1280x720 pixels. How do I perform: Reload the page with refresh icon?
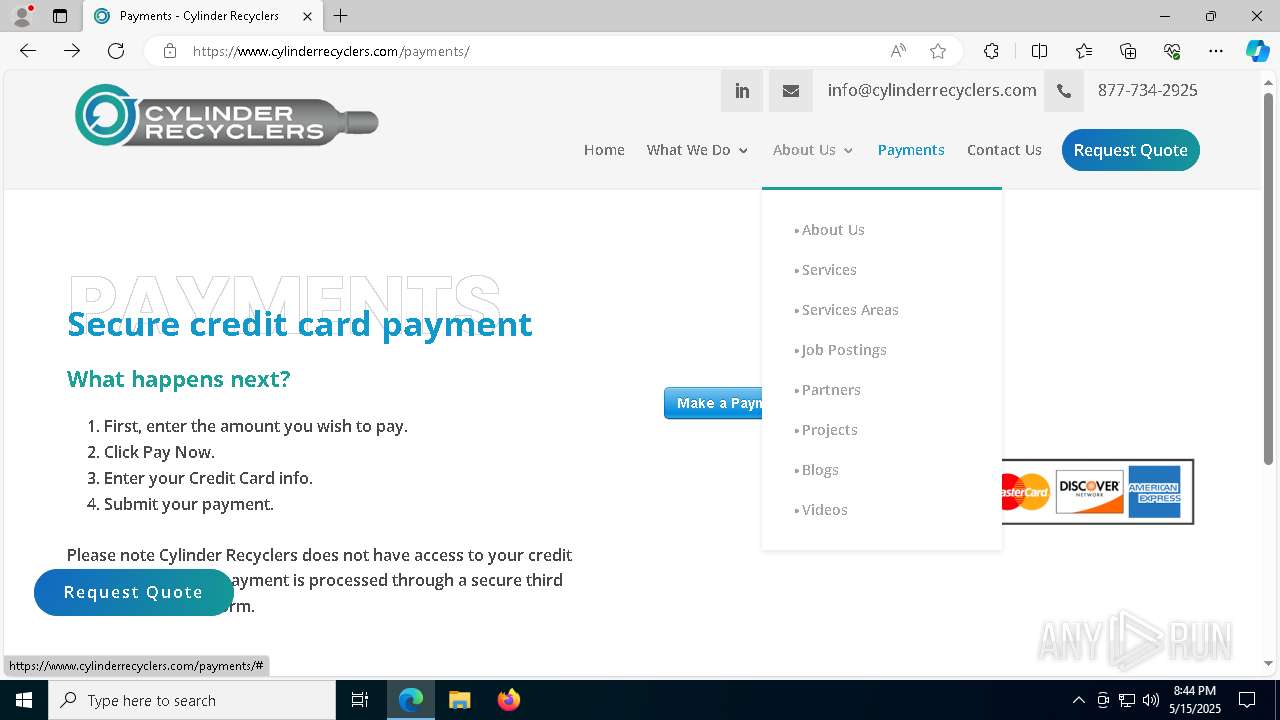[x=116, y=51]
